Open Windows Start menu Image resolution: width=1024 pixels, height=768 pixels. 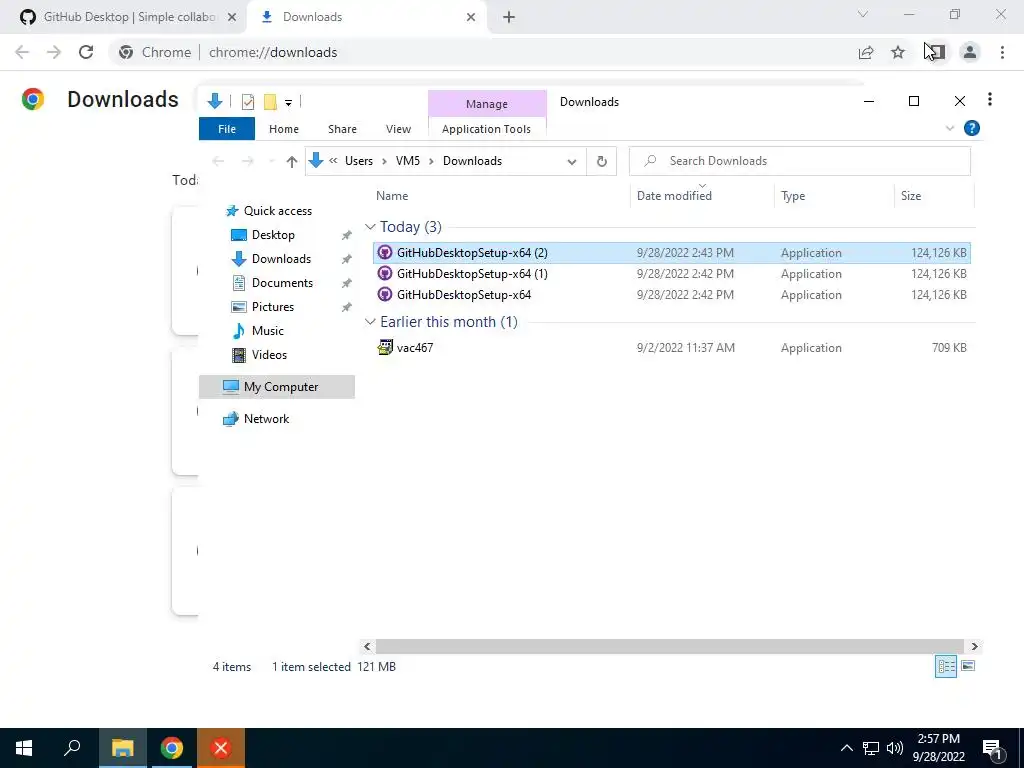tap(24, 748)
